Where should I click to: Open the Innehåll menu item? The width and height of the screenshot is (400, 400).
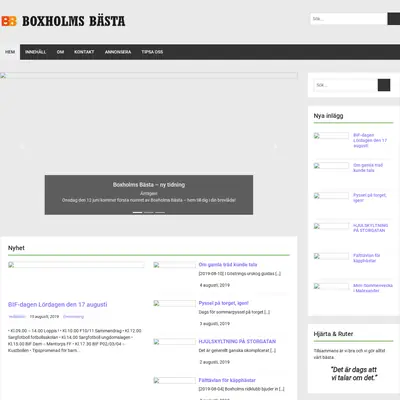pyautogui.click(x=36, y=52)
